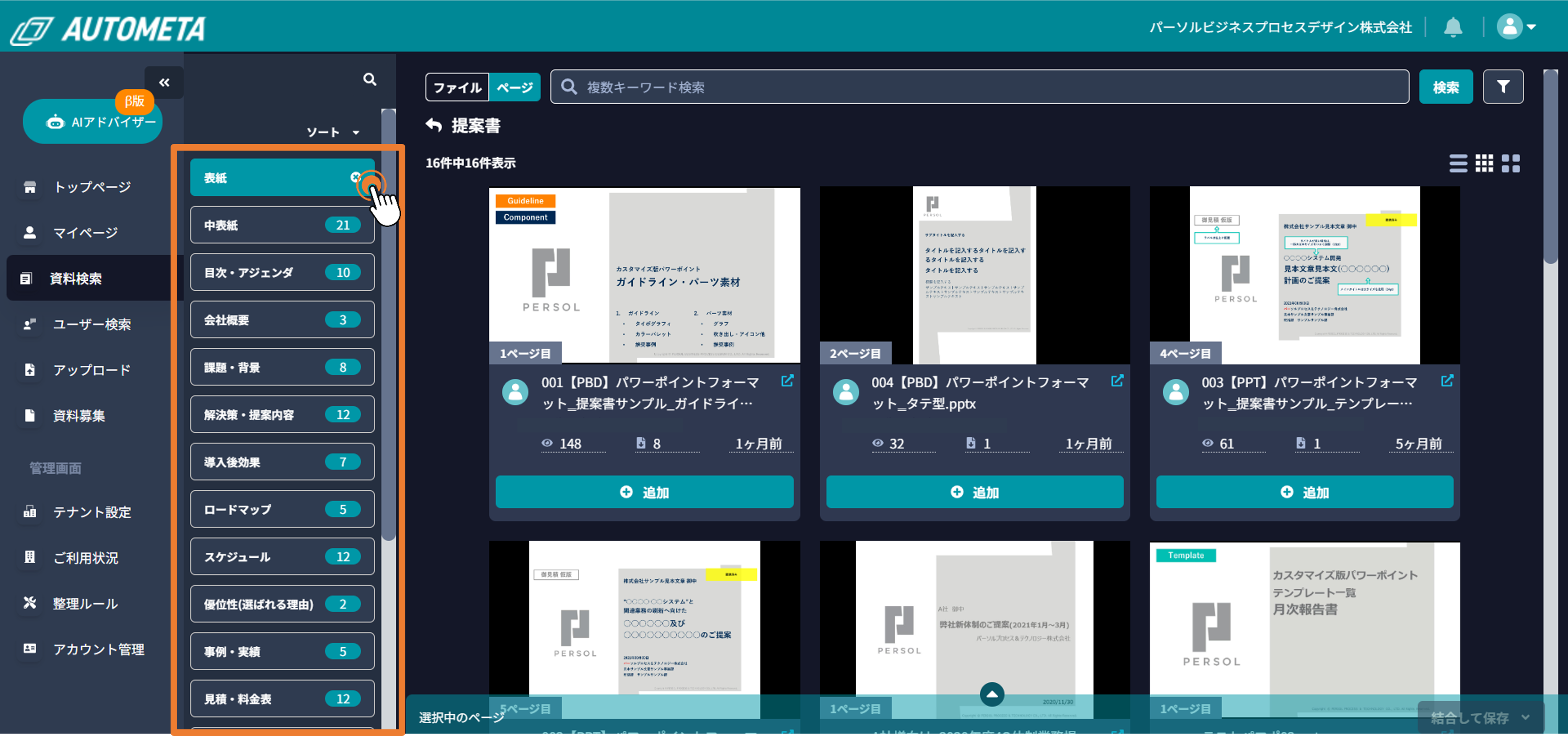Open 003【PPT】file in new window icon
The height and width of the screenshot is (736, 1568).
pyautogui.click(x=1447, y=381)
